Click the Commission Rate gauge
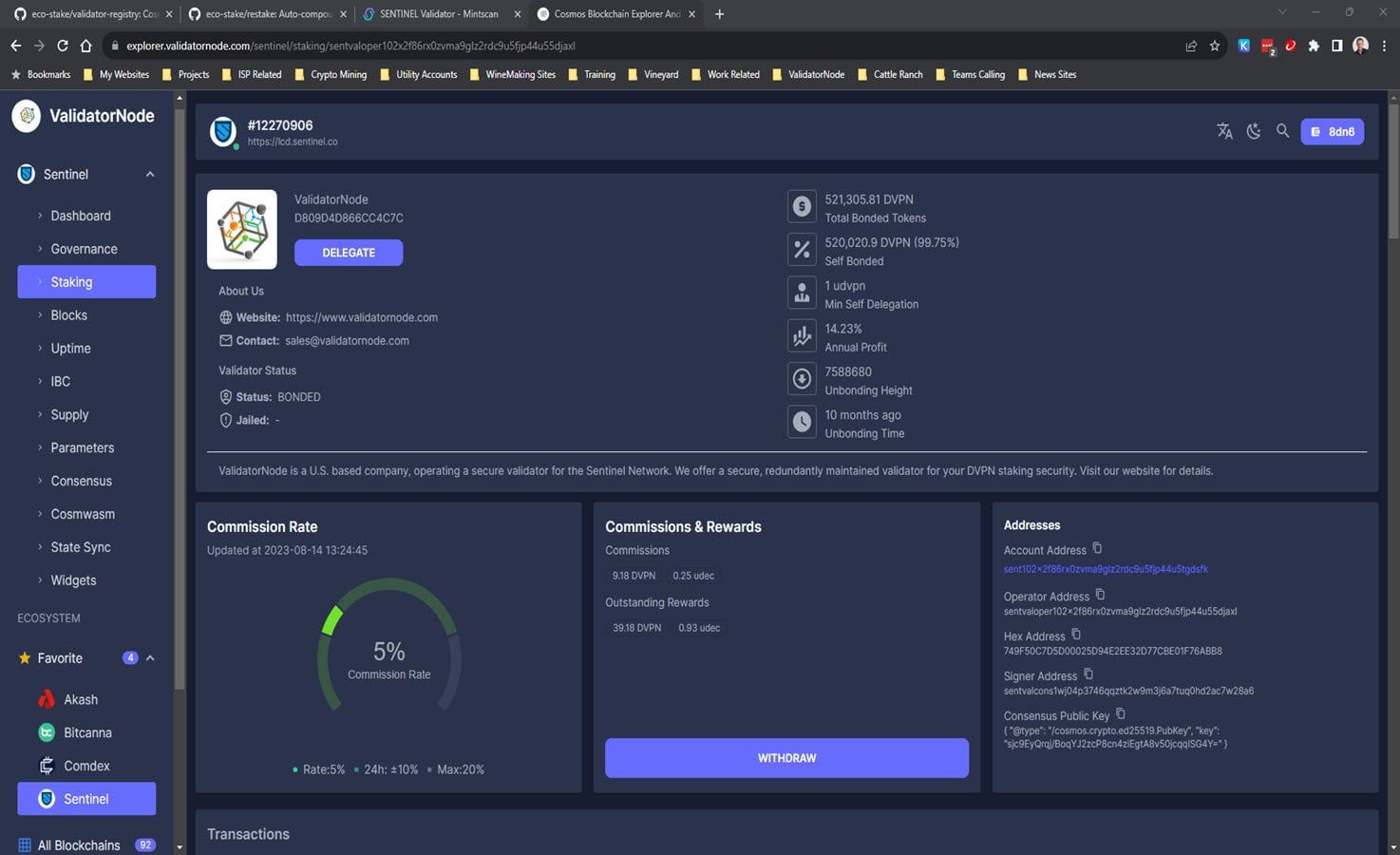Image resolution: width=1400 pixels, height=855 pixels. 388,651
